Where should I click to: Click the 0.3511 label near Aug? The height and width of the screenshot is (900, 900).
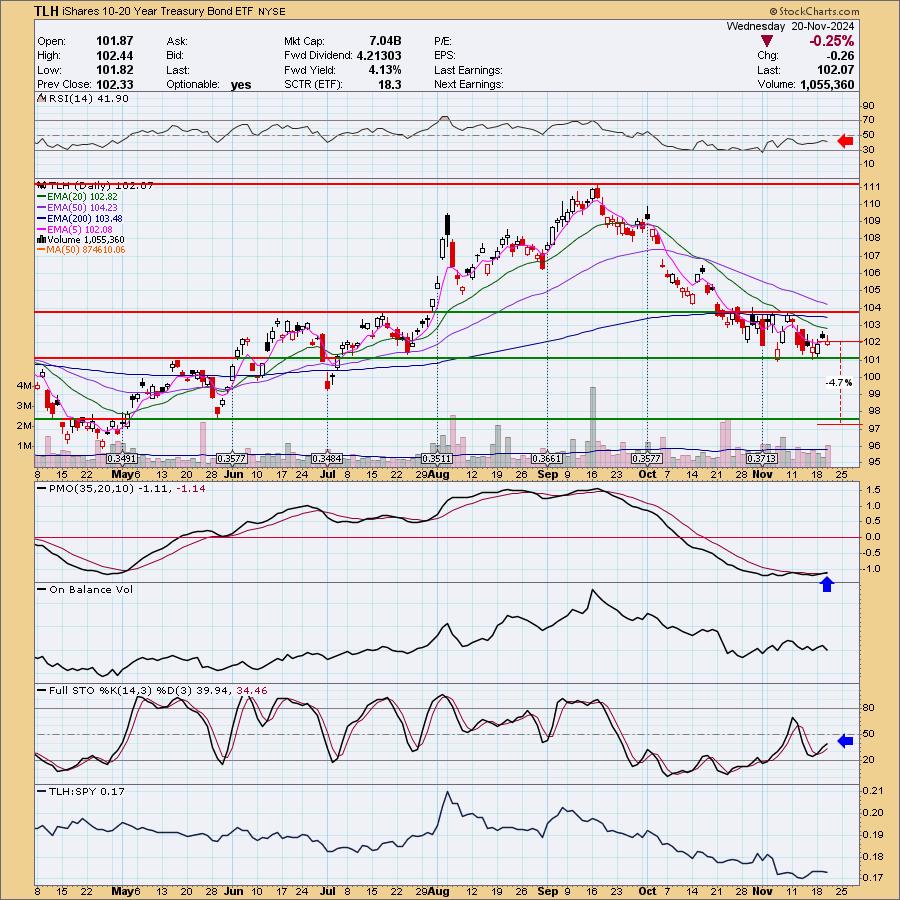(437, 459)
